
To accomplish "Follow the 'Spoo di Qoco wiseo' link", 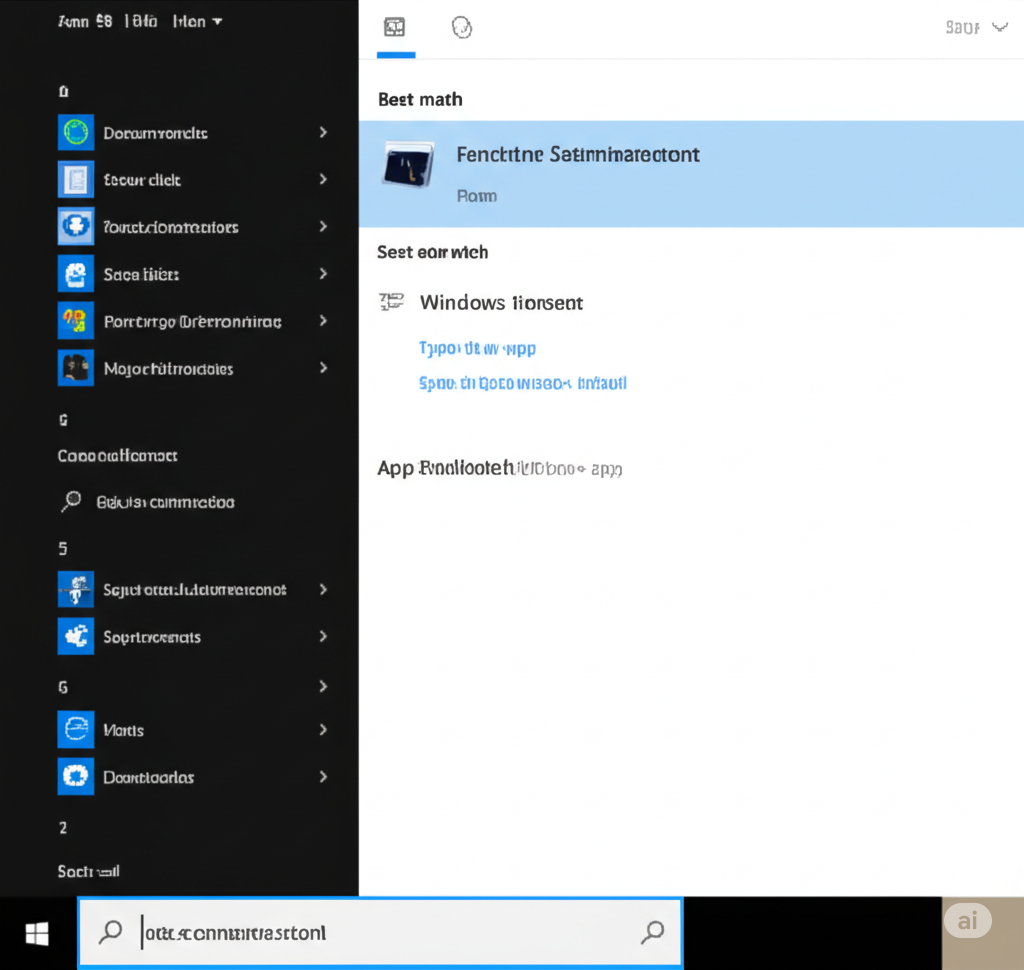I will coord(522,383).
